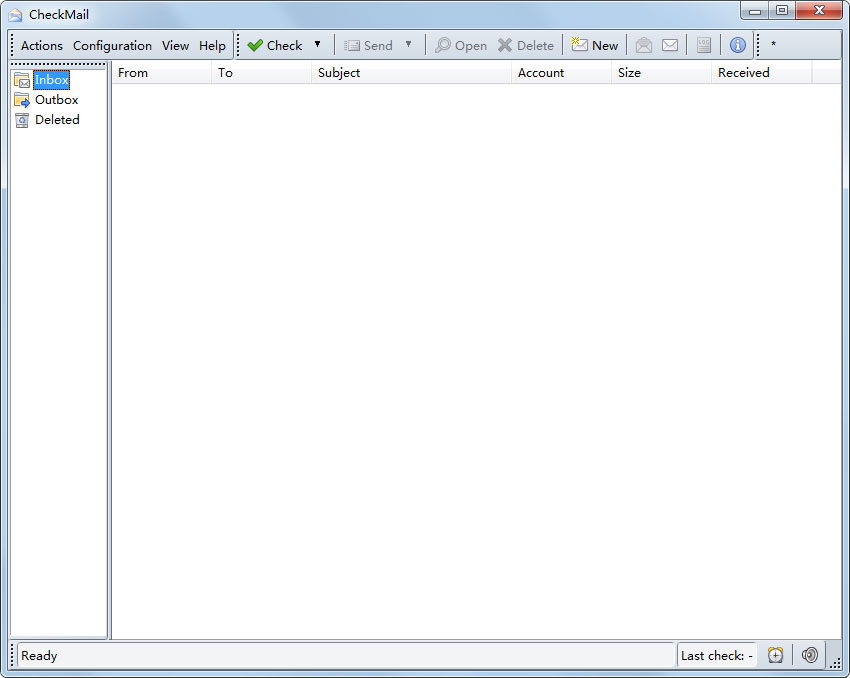Sort by the Received column
The width and height of the screenshot is (850, 678).
coord(762,73)
